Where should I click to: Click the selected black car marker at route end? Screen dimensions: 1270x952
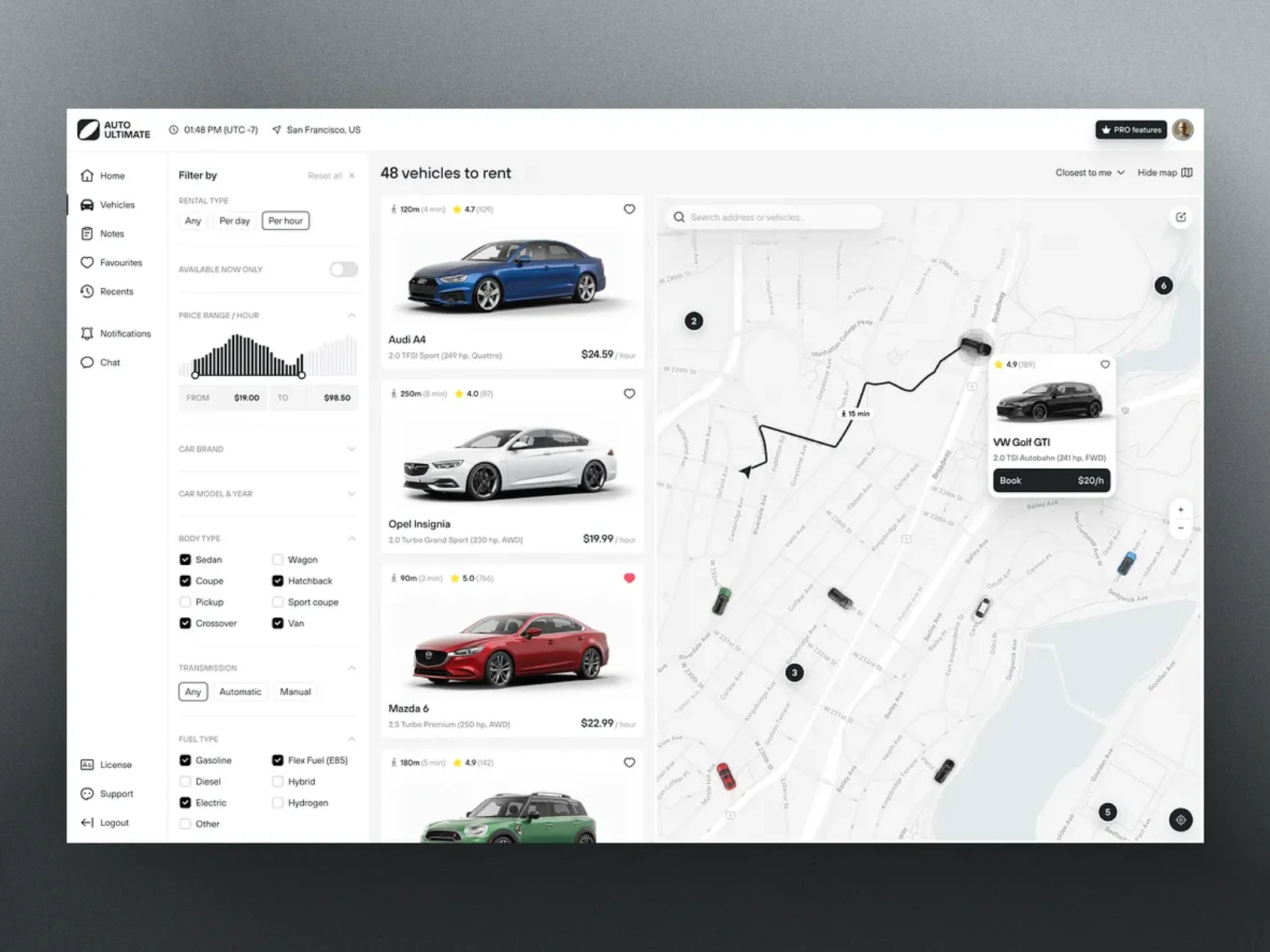click(976, 346)
